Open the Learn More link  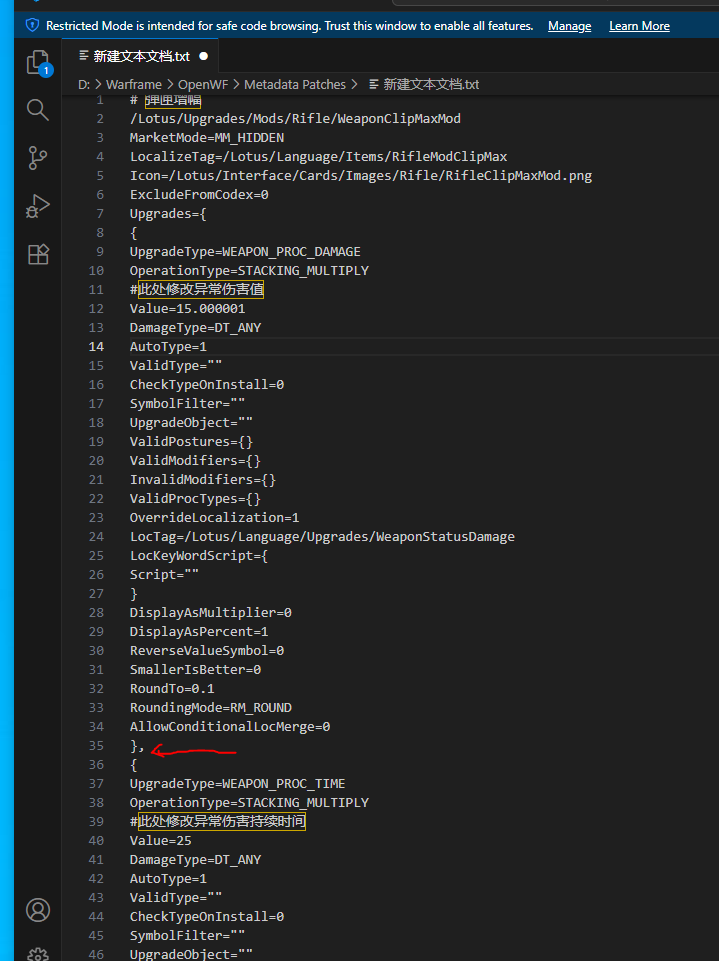639,26
